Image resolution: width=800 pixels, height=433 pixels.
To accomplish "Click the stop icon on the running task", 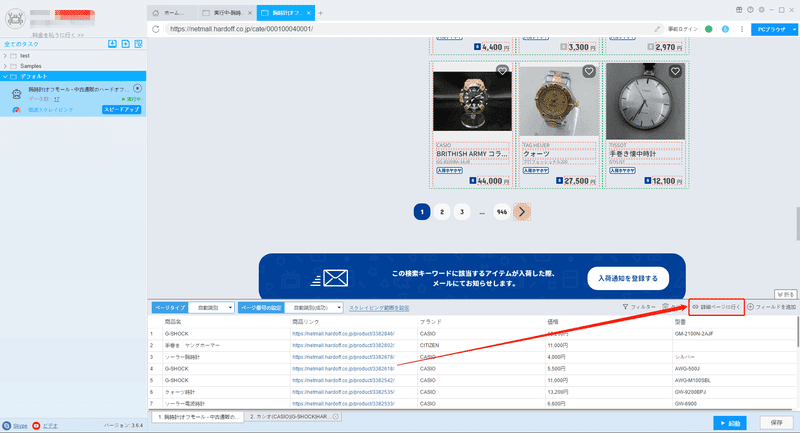I will pyautogui.click(x=137, y=89).
